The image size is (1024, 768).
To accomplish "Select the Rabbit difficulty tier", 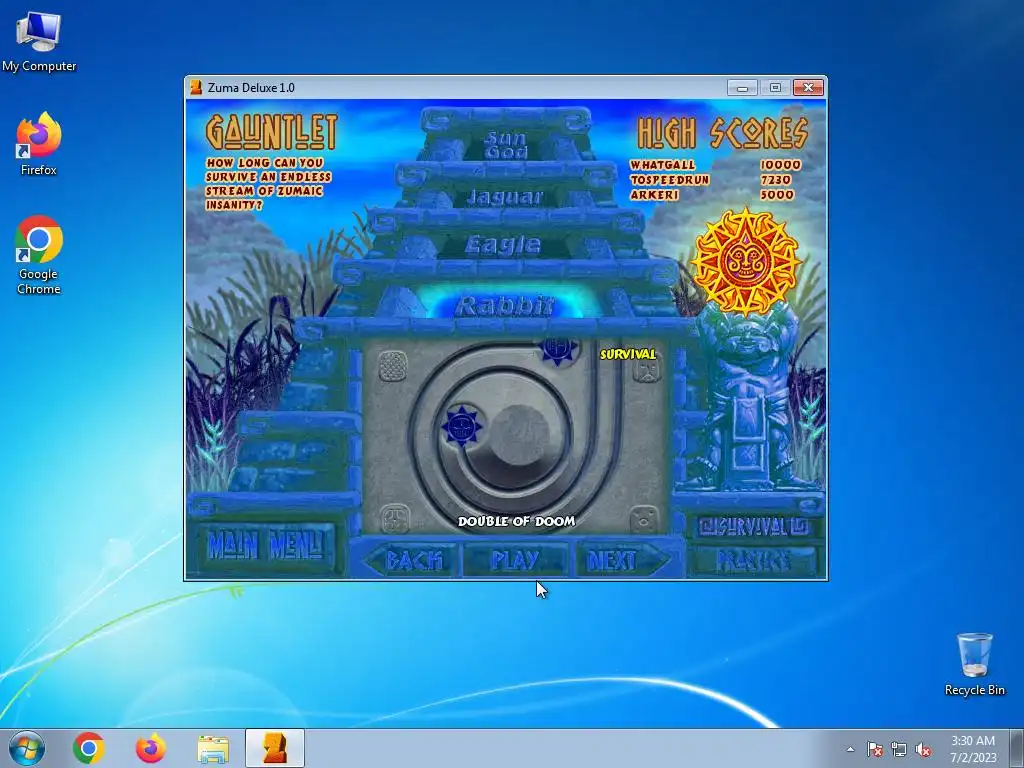I will tap(505, 305).
